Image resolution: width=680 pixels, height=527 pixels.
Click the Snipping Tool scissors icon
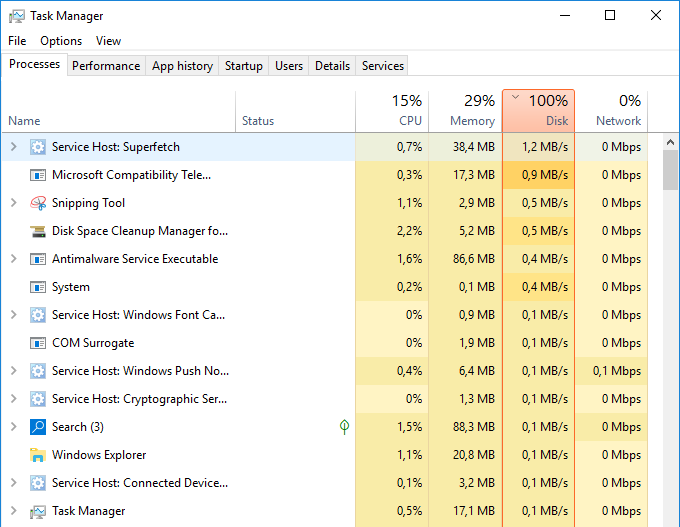point(38,203)
